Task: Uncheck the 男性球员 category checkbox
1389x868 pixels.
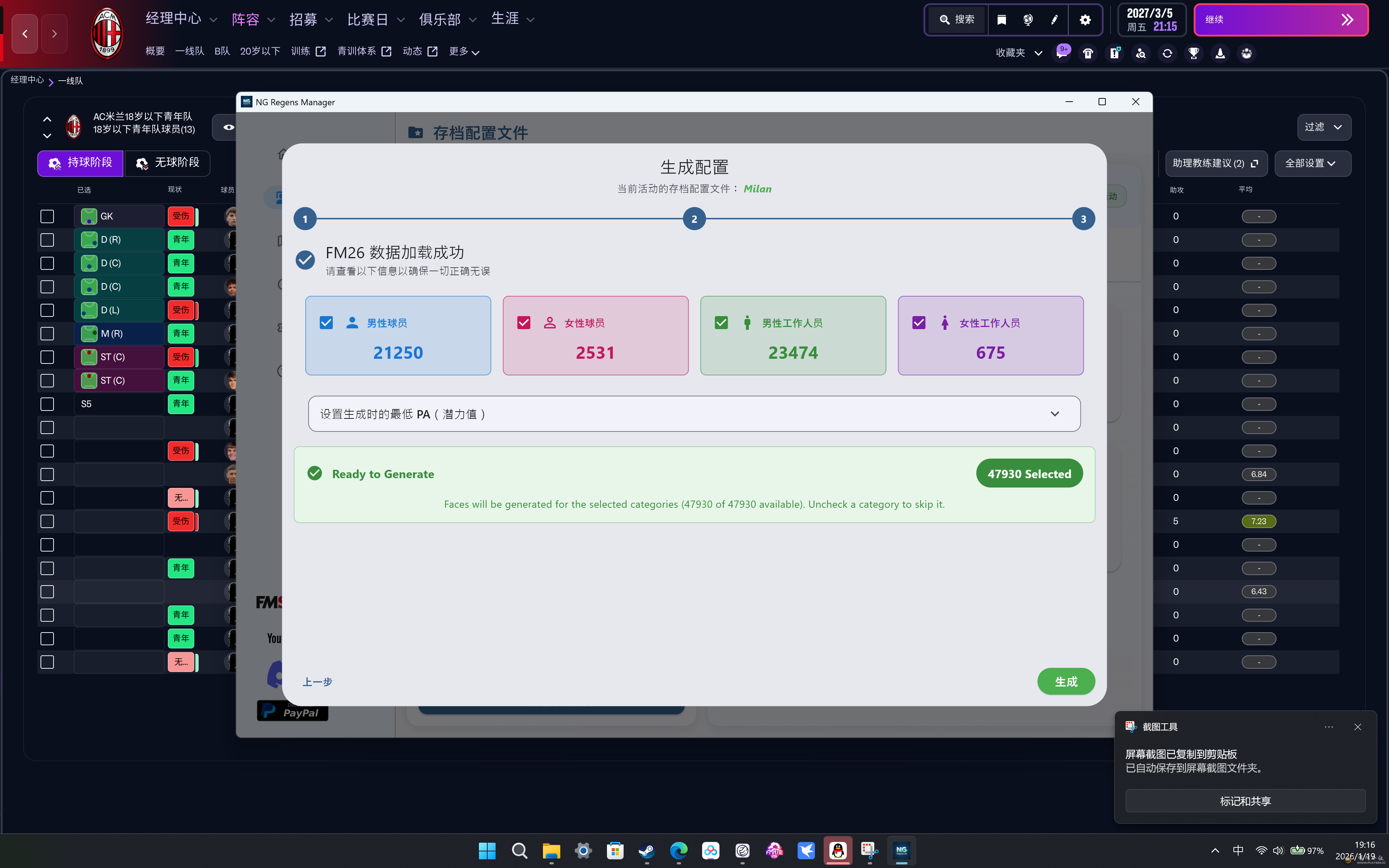Action: pyautogui.click(x=326, y=323)
